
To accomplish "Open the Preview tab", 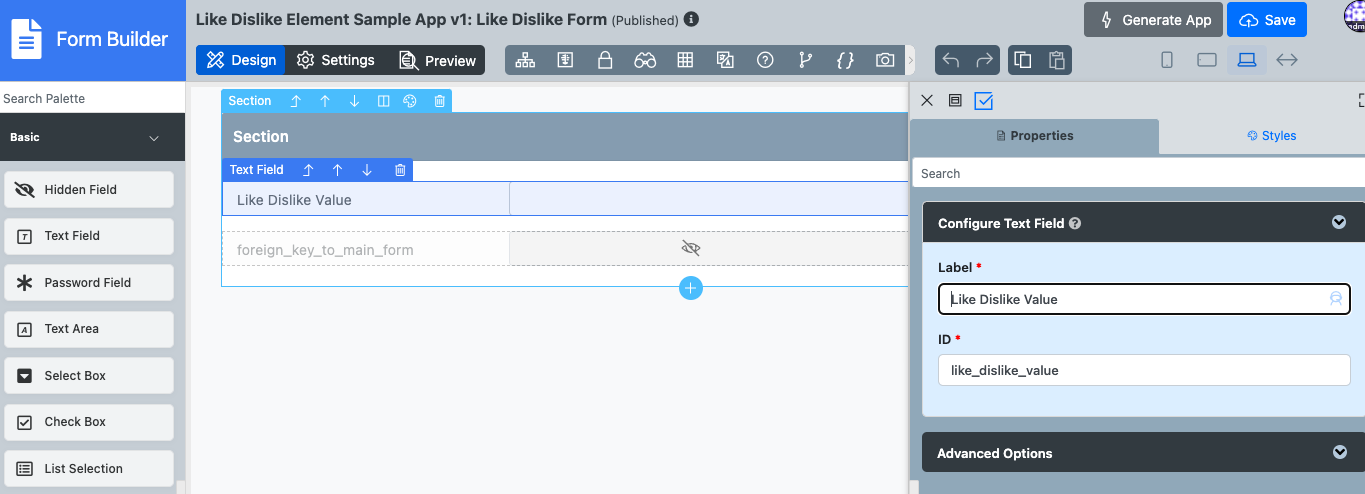I will click(437, 60).
